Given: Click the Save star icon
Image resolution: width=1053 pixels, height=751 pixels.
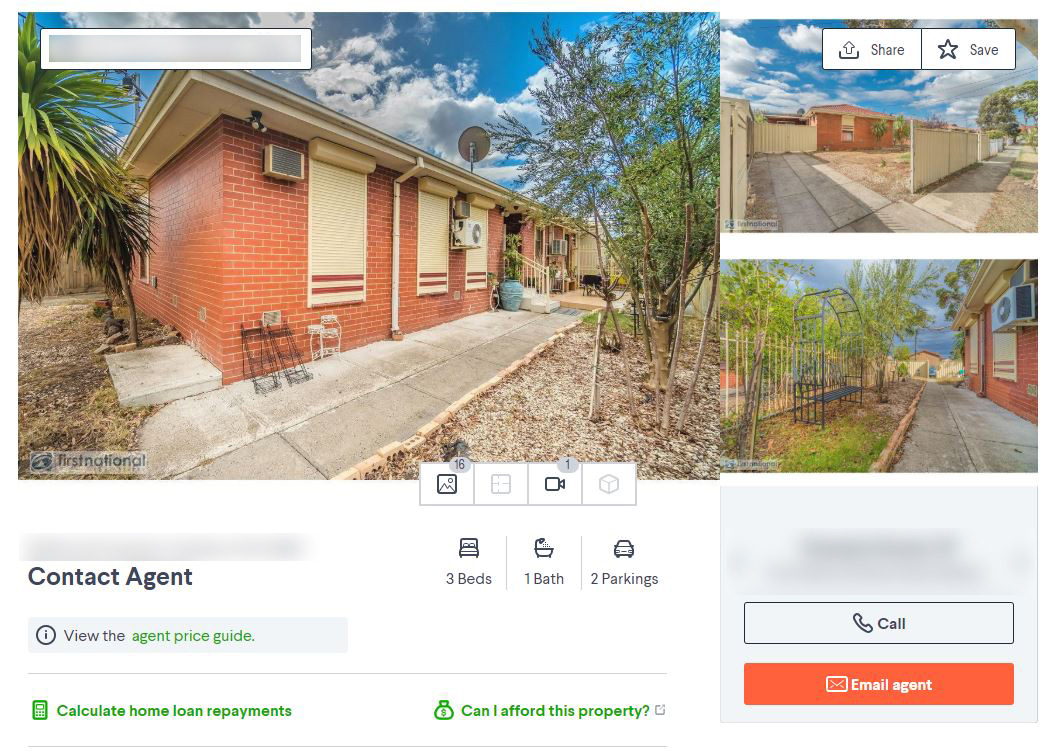Looking at the screenshot, I should point(948,50).
